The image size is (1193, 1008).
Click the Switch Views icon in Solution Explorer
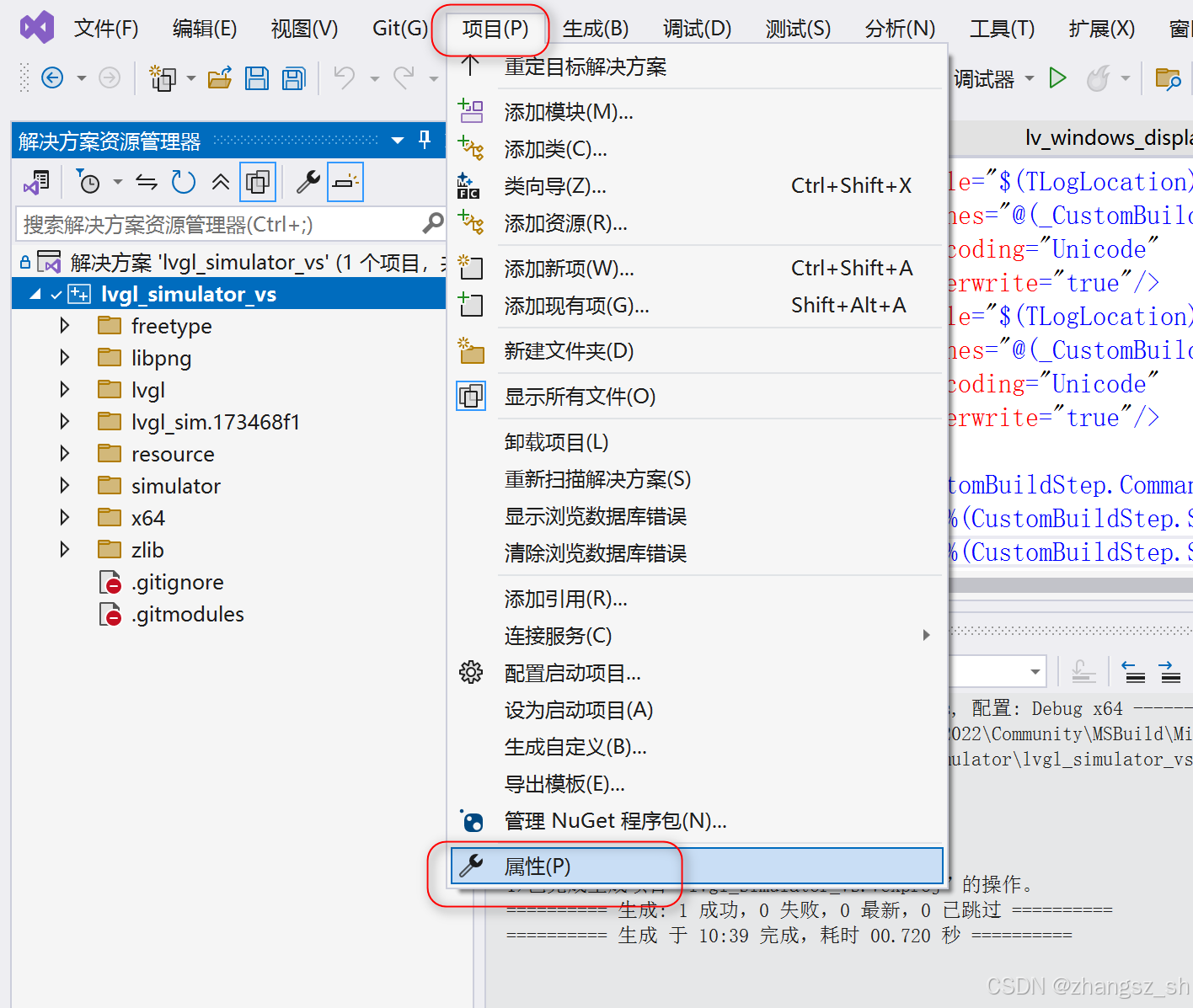tap(37, 182)
